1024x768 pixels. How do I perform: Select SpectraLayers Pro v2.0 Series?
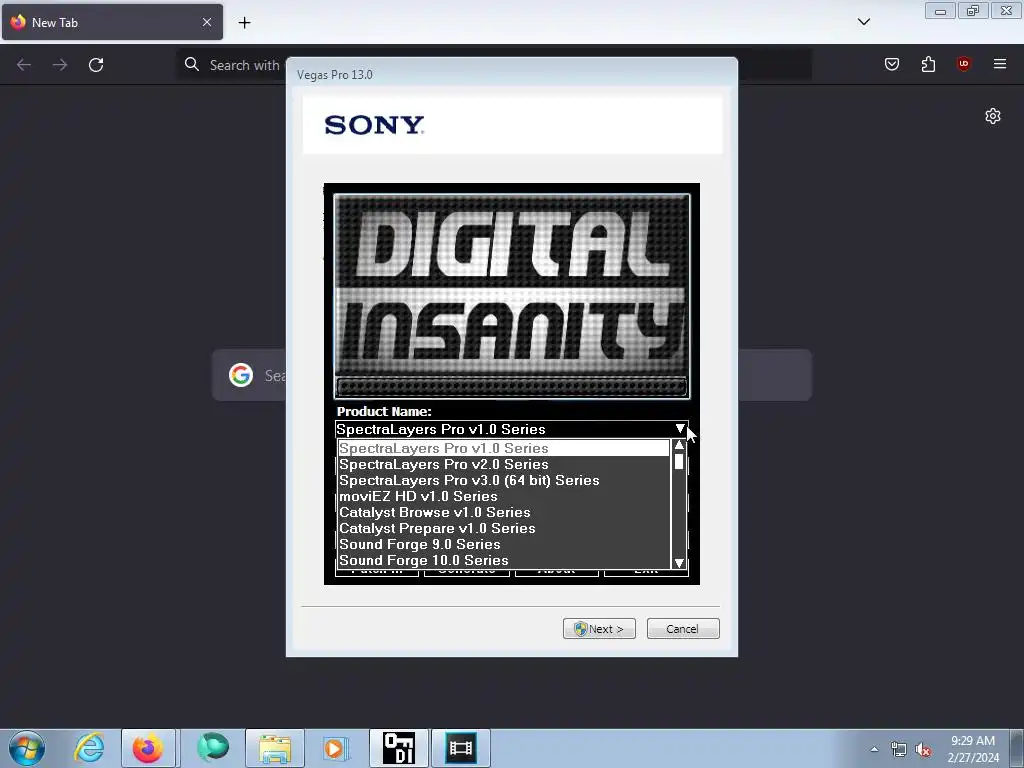(504, 464)
